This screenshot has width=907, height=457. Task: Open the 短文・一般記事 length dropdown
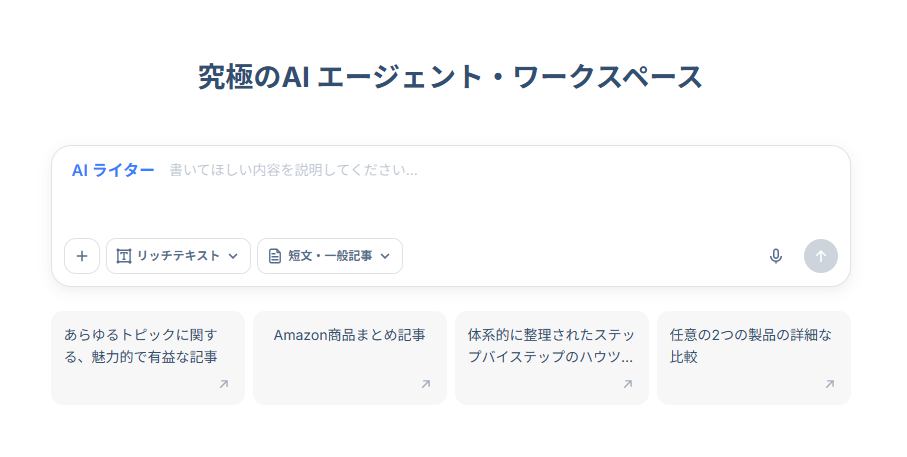click(330, 256)
